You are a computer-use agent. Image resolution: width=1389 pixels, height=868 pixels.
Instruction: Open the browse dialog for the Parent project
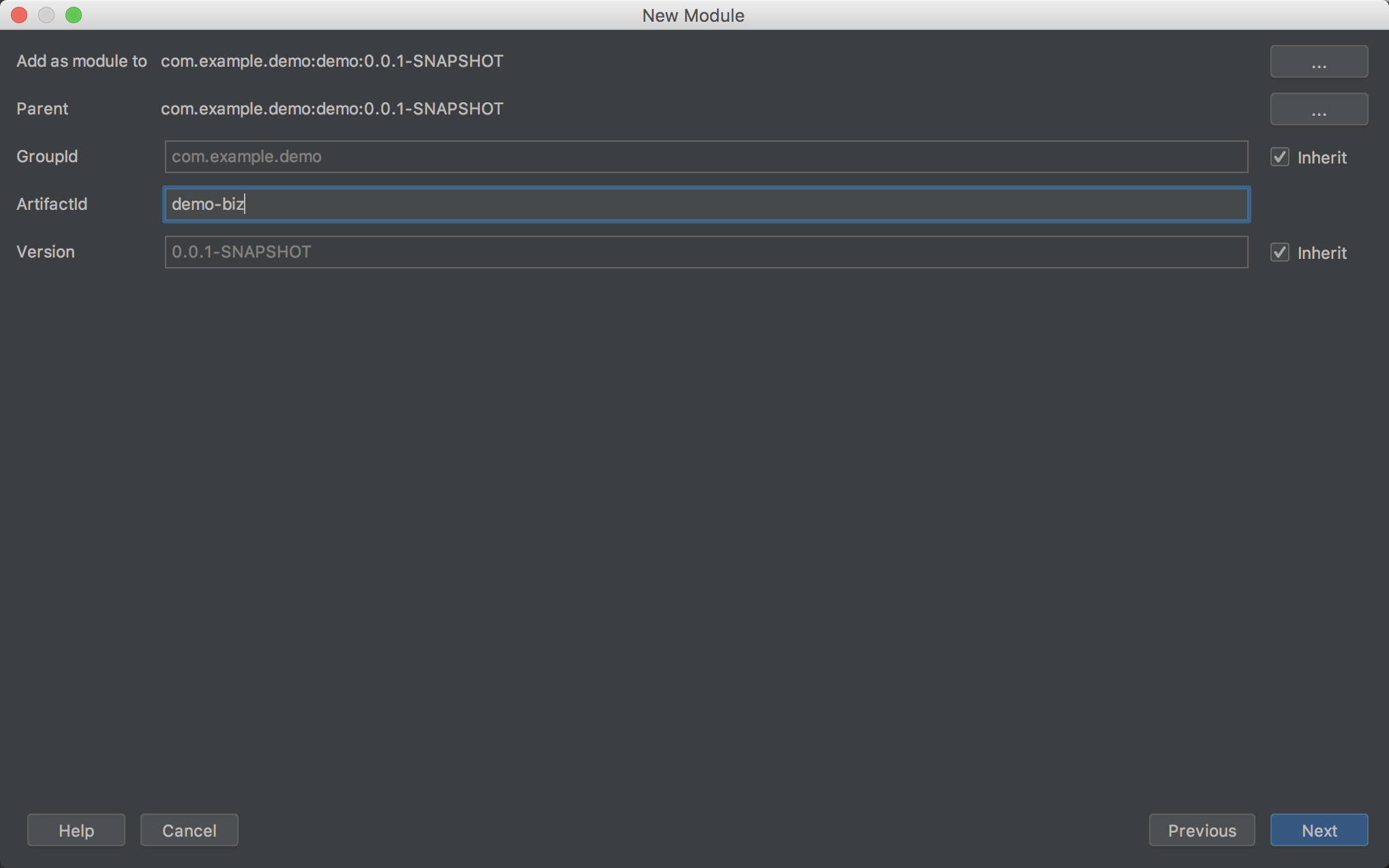coord(1318,109)
